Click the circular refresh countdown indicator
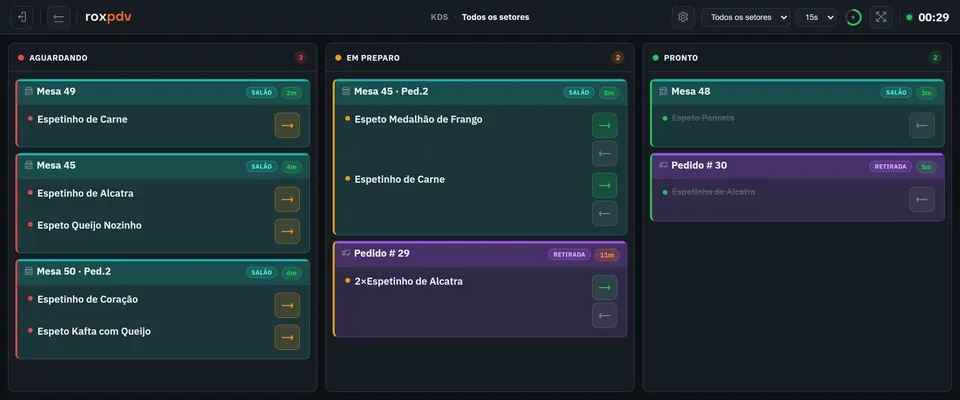The height and width of the screenshot is (400, 960). click(x=853, y=17)
